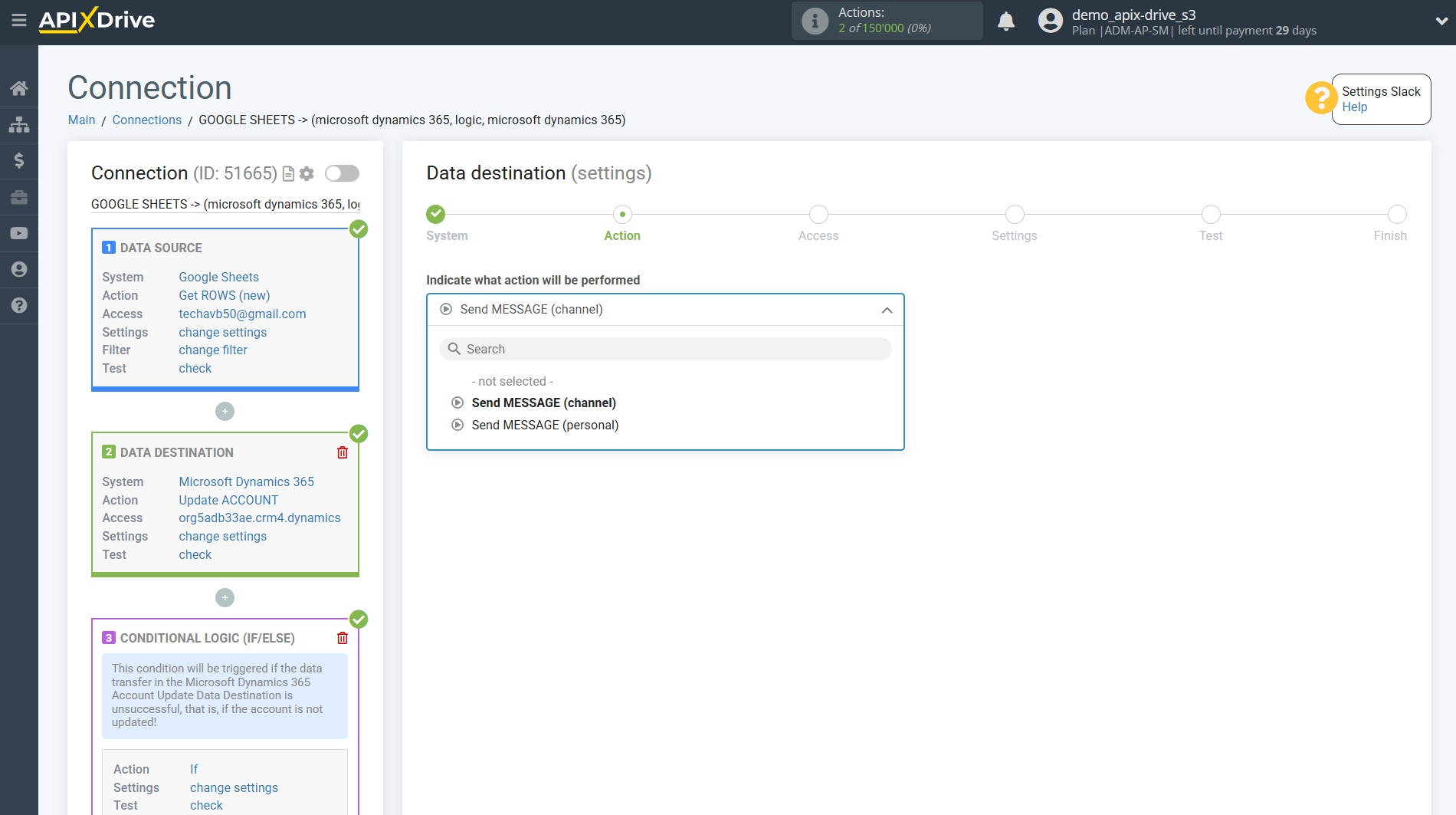Go to the Test step
Viewport: 1456px width, 815px height.
(1211, 214)
